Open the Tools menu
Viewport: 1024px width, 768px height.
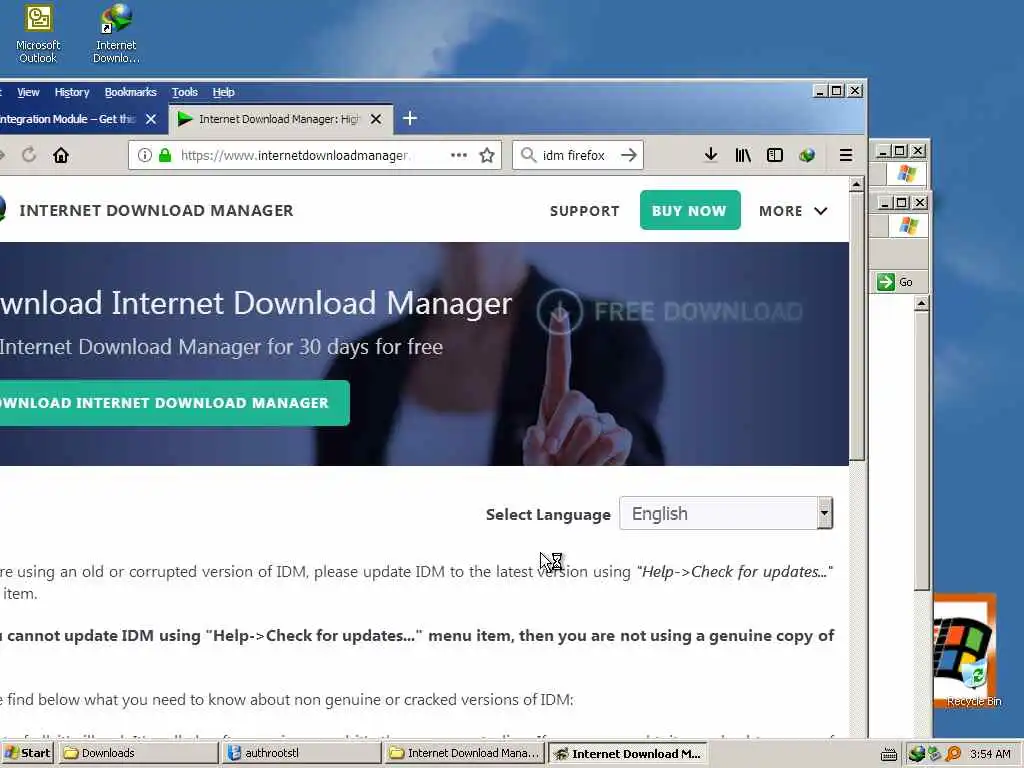click(x=185, y=92)
